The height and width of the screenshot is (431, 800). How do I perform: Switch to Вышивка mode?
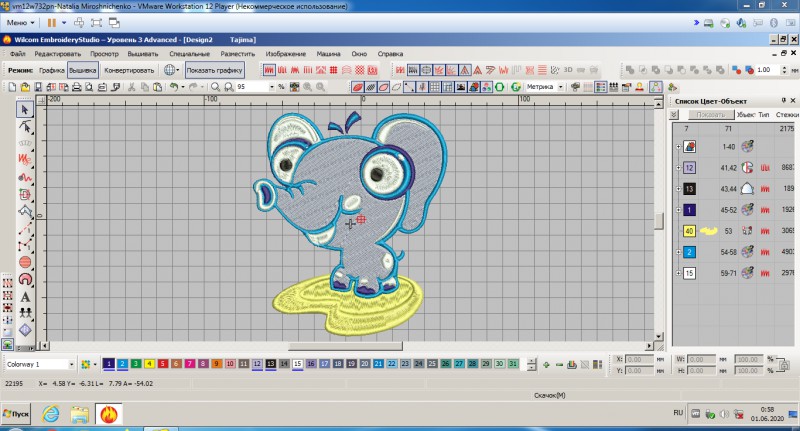click(82, 70)
